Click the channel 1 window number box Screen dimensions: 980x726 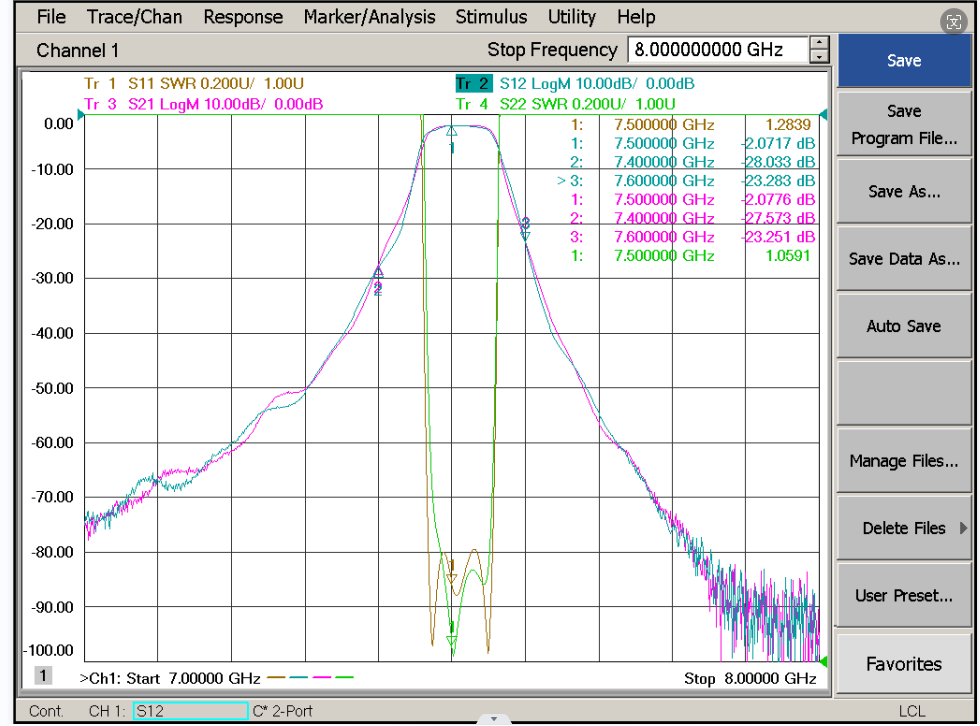[42, 675]
